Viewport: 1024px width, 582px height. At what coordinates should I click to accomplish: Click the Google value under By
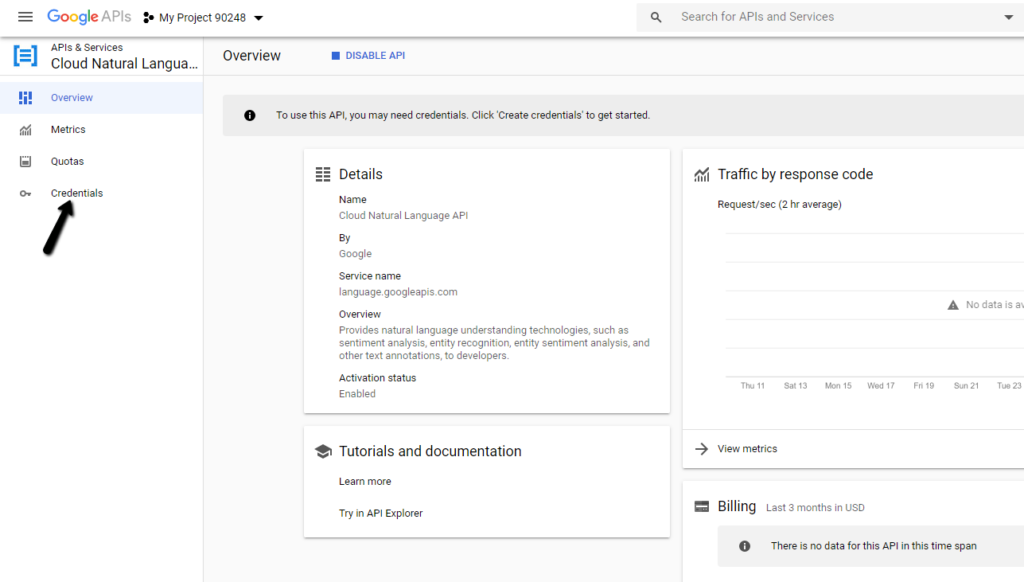coord(355,254)
